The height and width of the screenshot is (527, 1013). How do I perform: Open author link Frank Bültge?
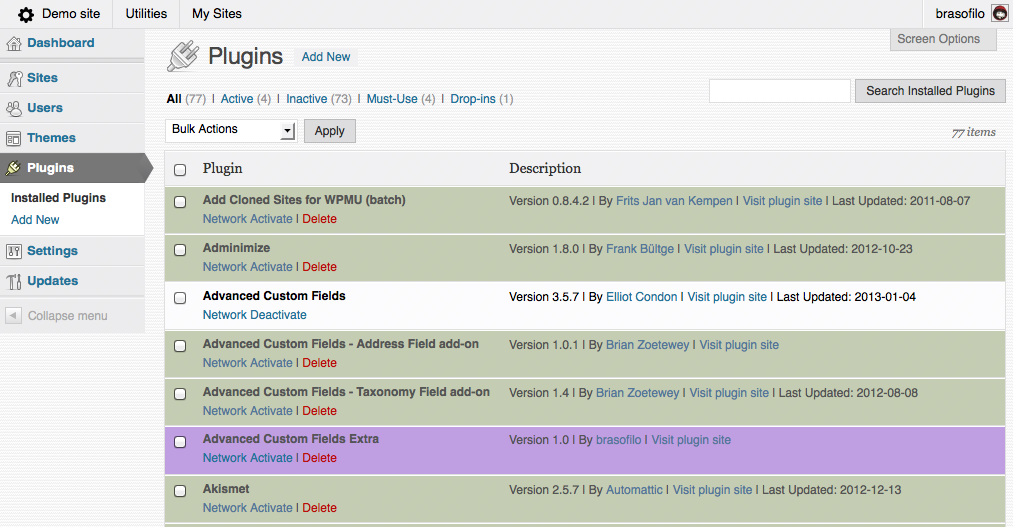coord(640,249)
